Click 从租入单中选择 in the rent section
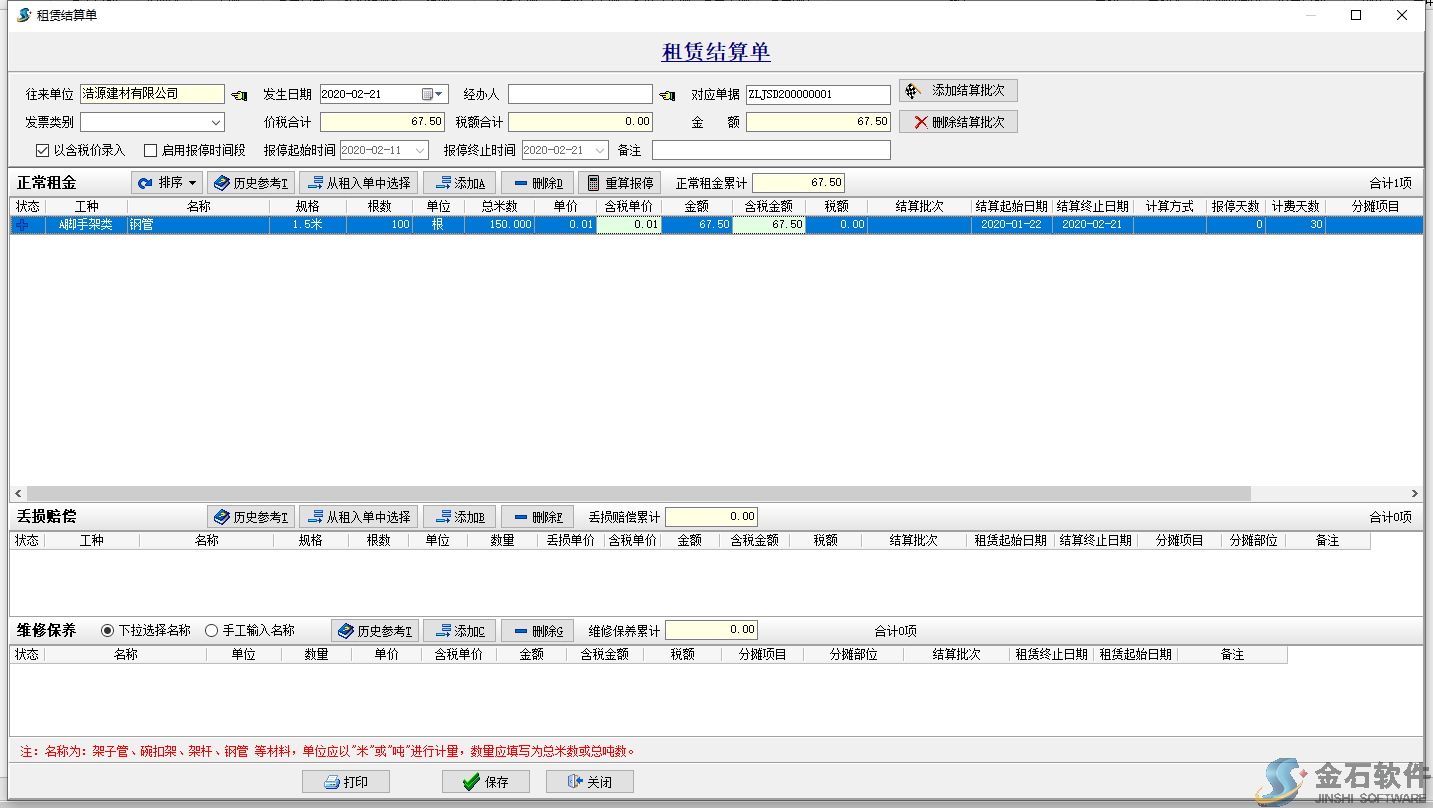This screenshot has height=808, width=1433. point(358,182)
